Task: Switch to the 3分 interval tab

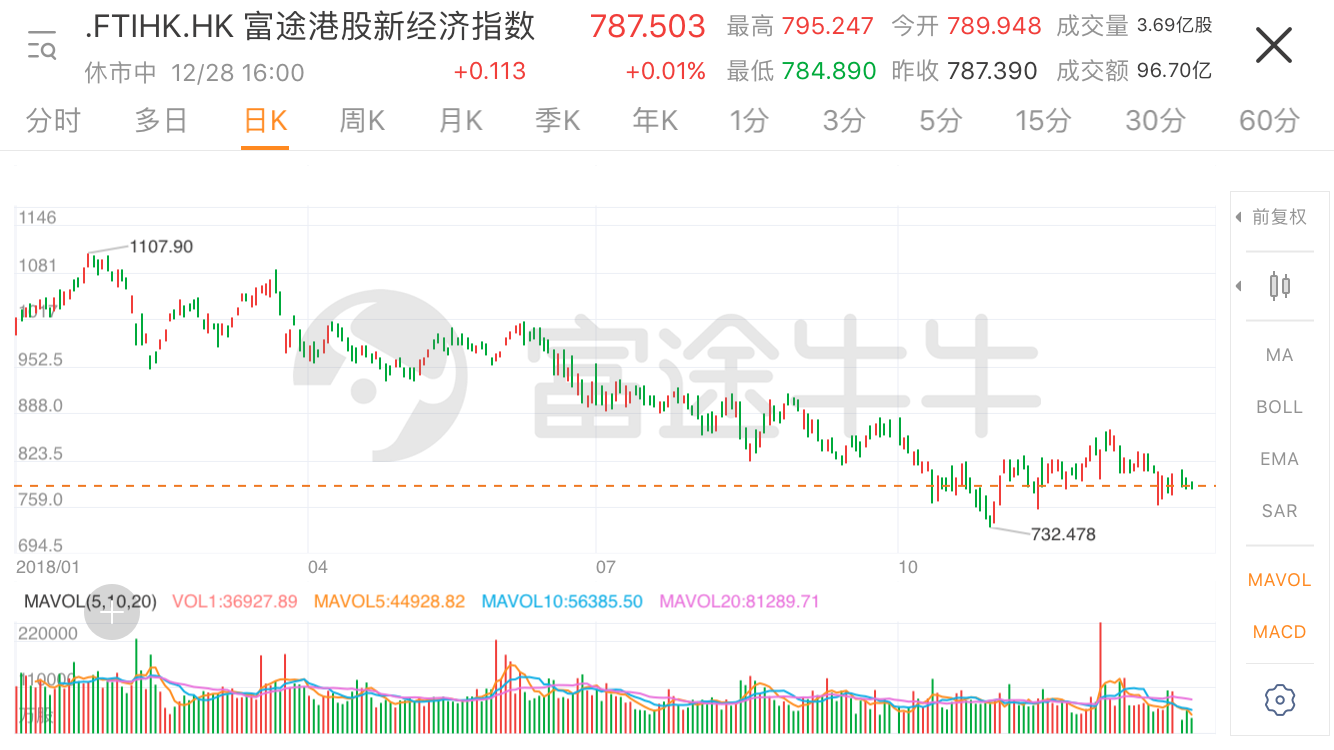Action: tap(844, 121)
